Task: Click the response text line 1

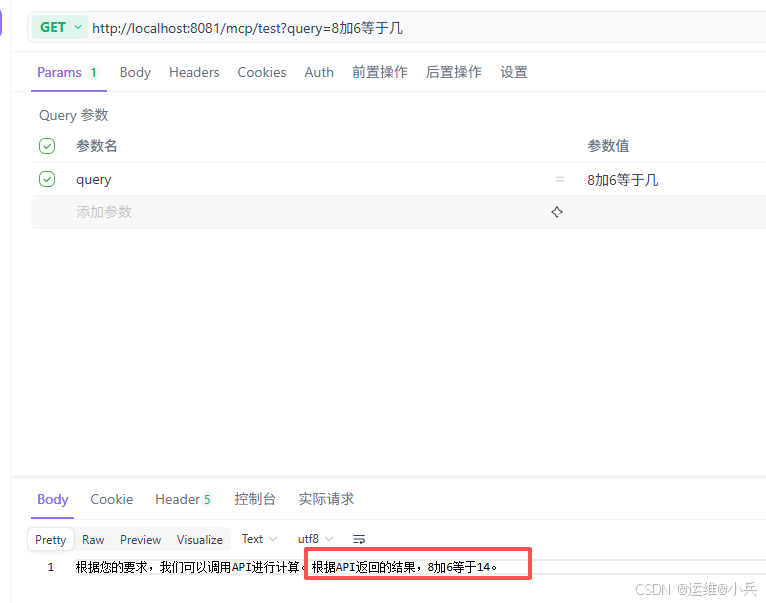Action: point(287,567)
